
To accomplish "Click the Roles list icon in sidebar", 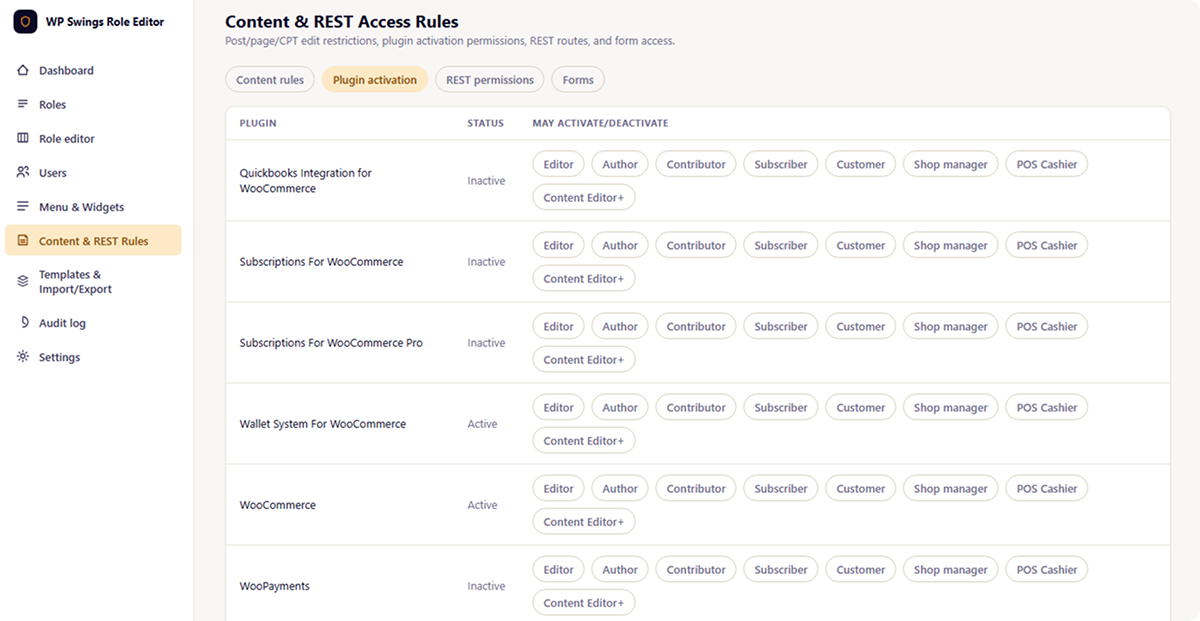I will pos(23,105).
